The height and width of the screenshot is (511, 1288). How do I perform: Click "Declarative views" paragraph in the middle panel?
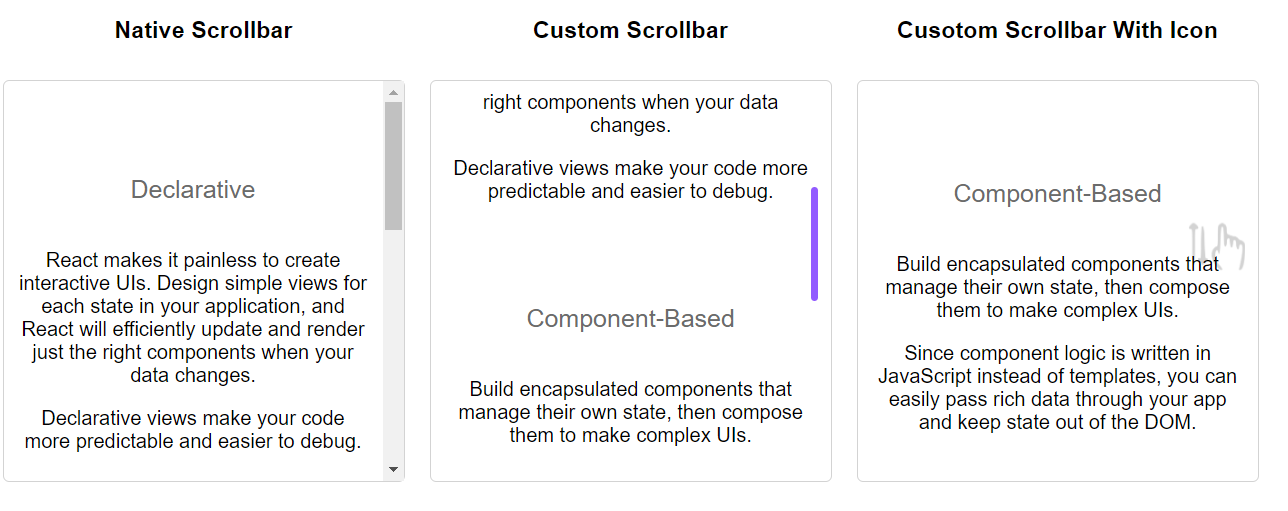point(630,179)
